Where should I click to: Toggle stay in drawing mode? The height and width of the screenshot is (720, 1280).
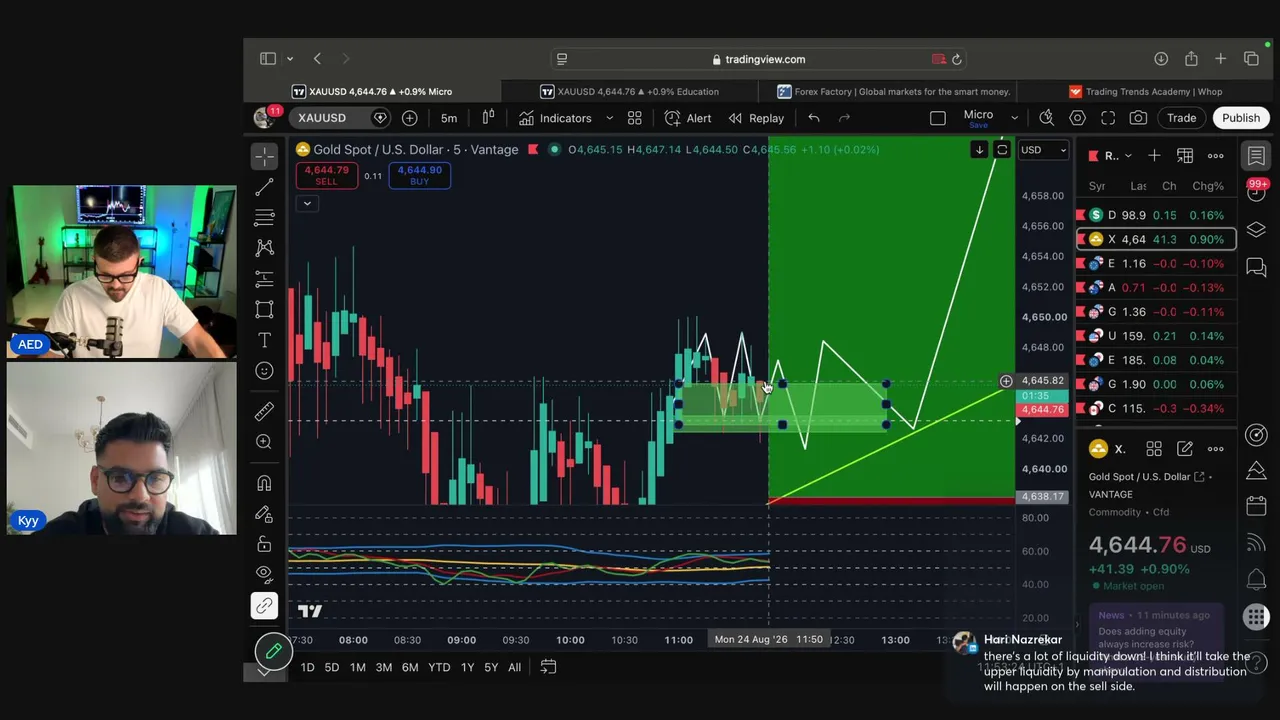click(x=265, y=514)
